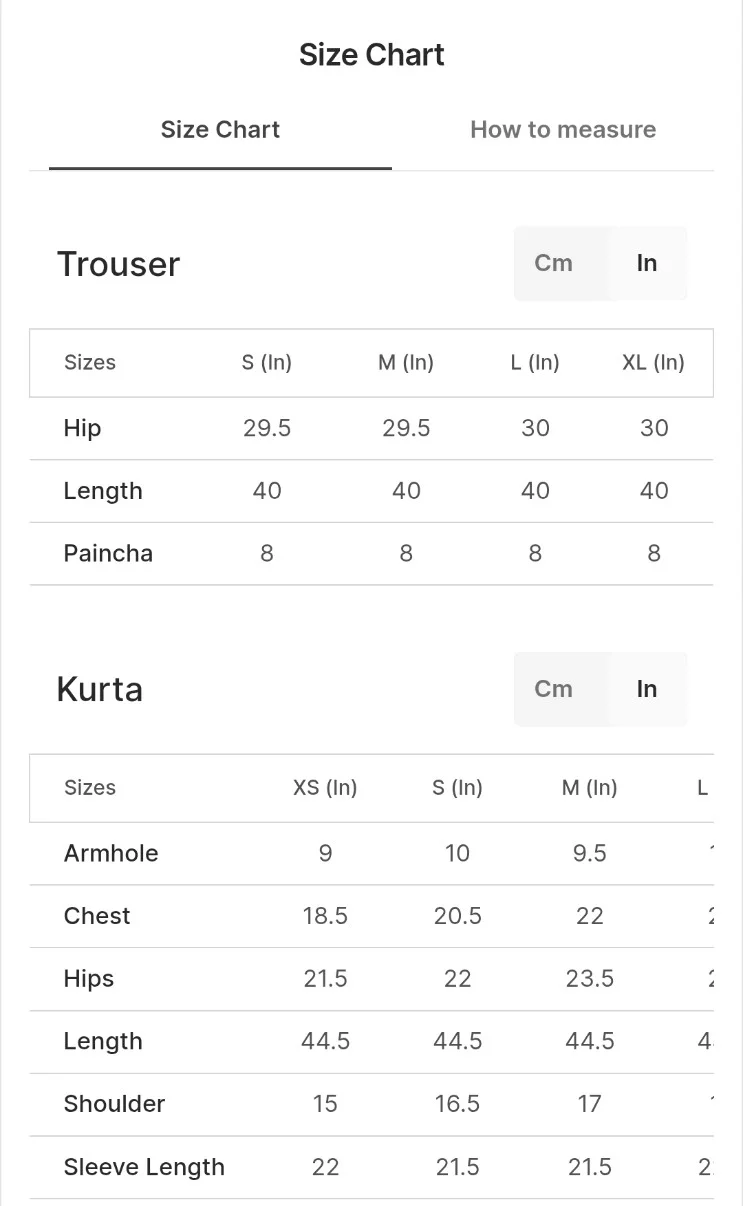Switch Kurta measurements to Cm
This screenshot has height=1206, width=743.
553,689
